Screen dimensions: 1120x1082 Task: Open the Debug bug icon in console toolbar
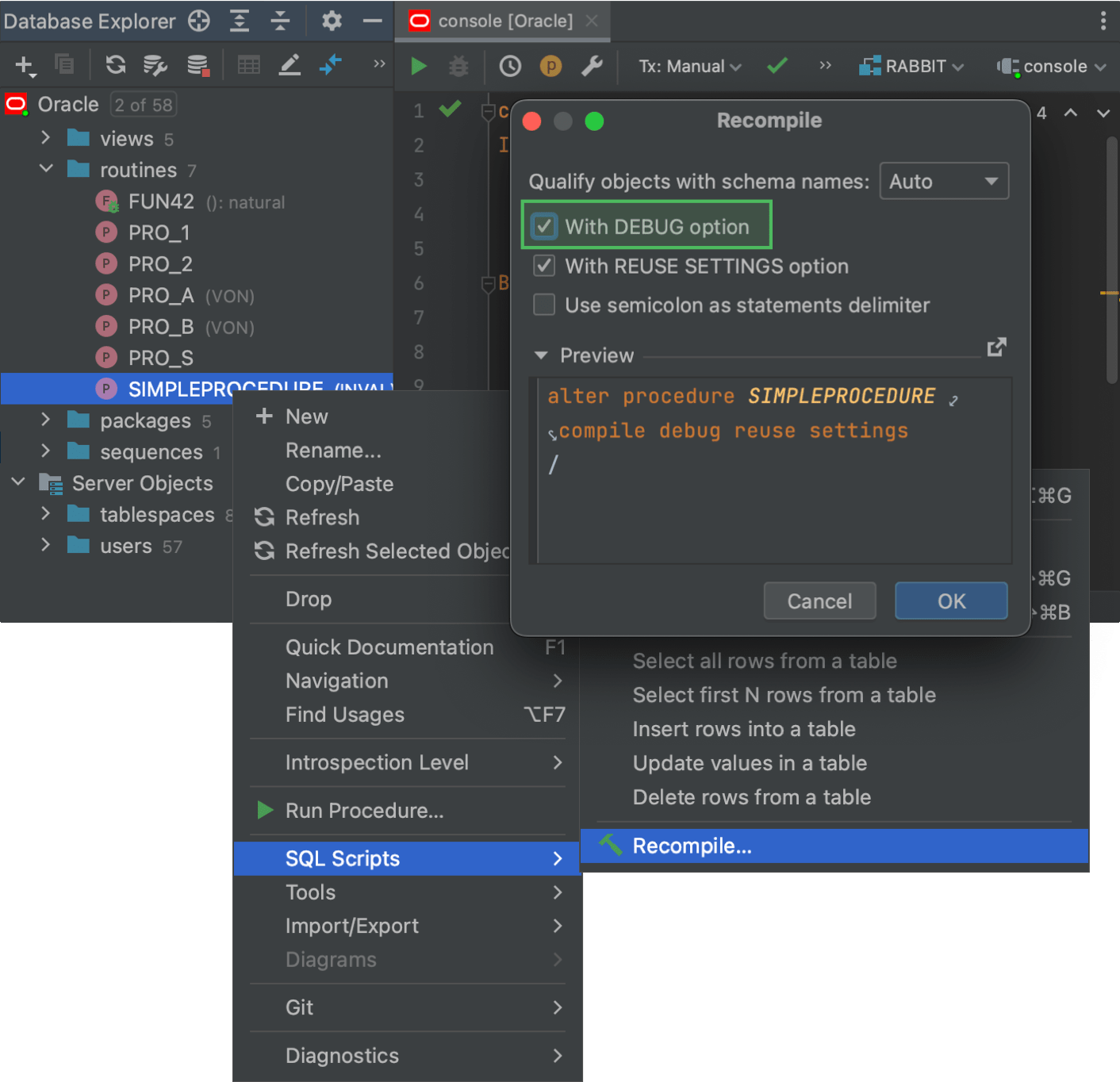(458, 66)
